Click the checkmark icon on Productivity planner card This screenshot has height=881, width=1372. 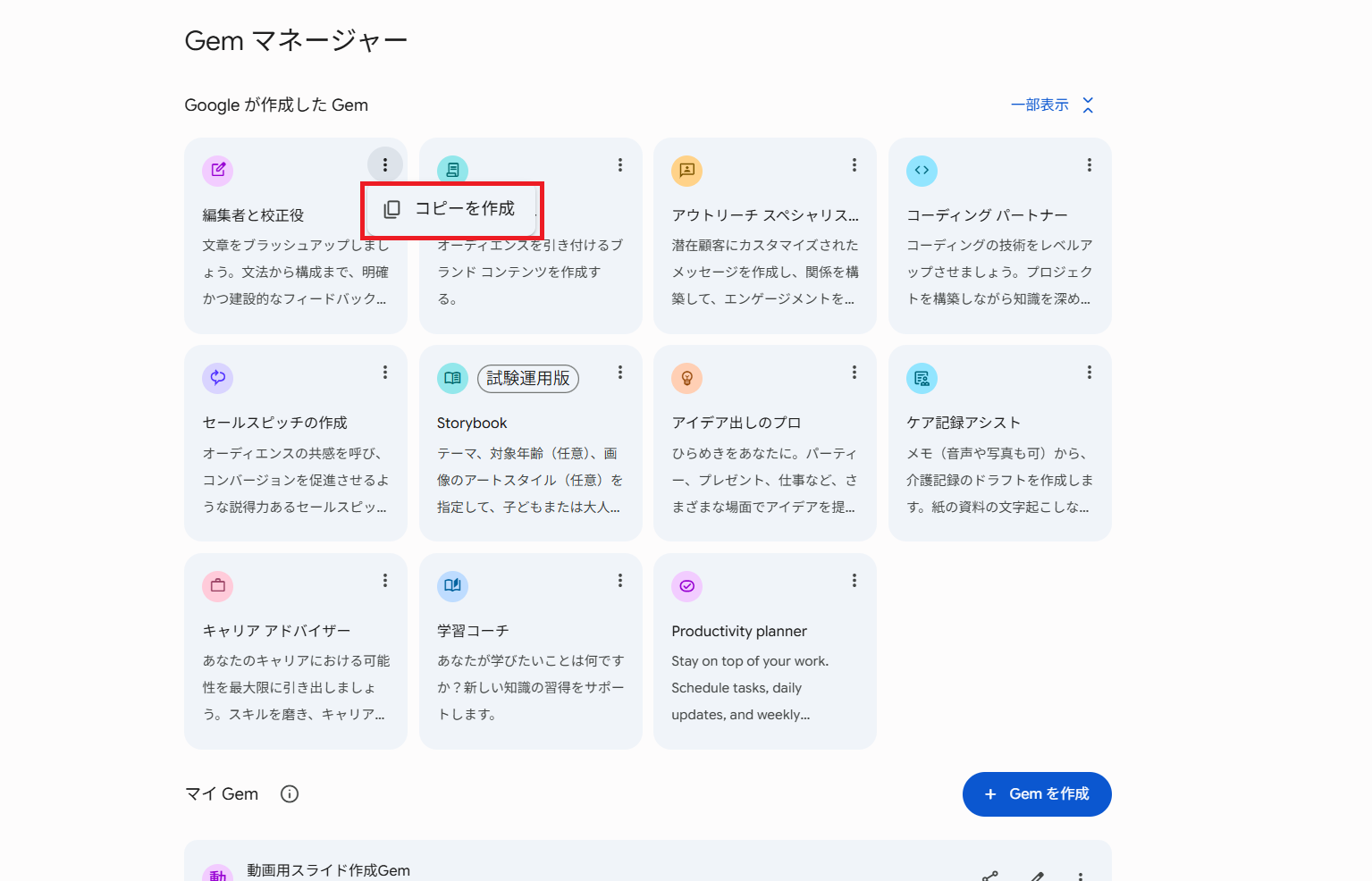click(687, 586)
